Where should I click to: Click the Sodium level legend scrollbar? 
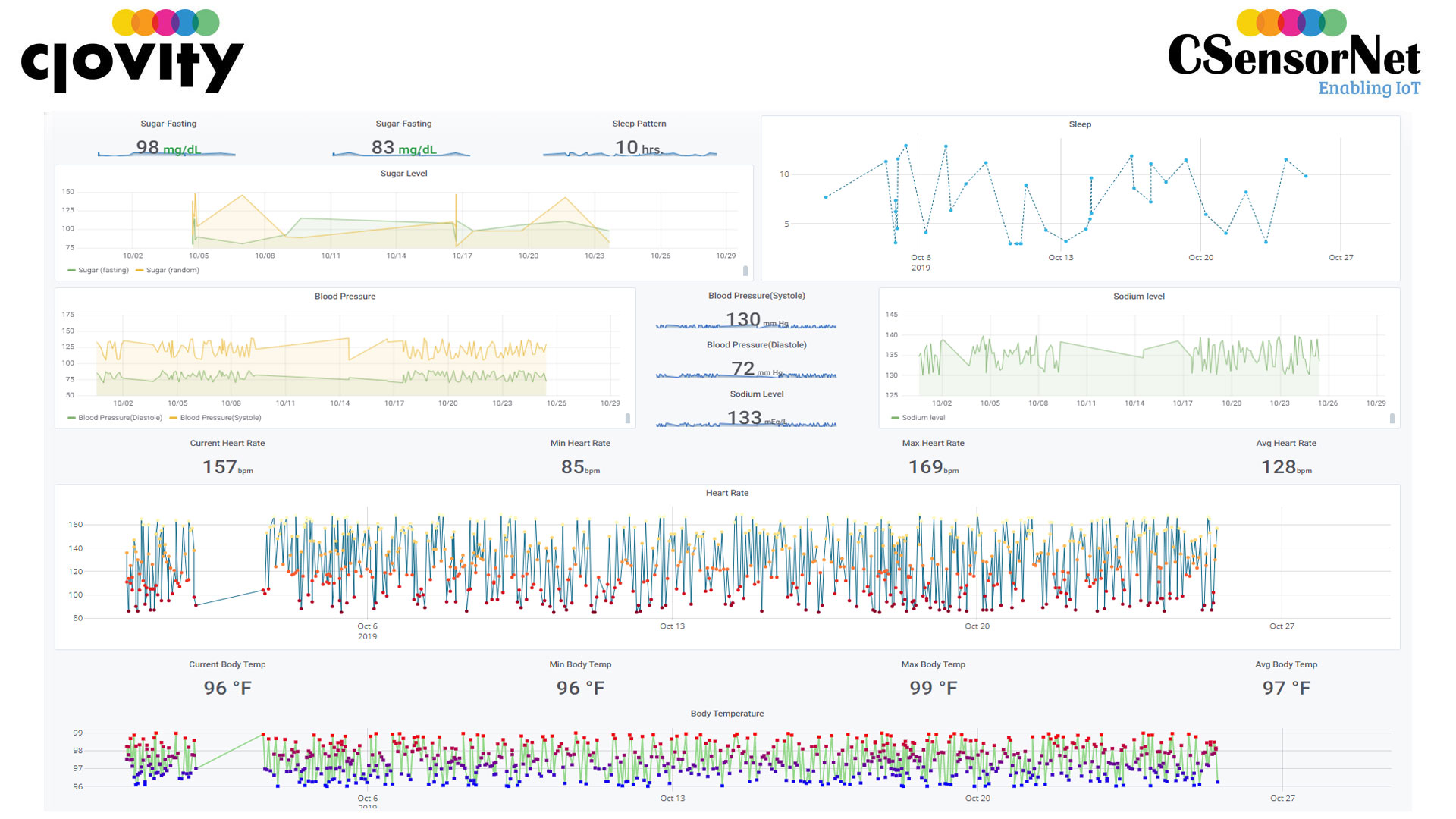[x=1392, y=419]
